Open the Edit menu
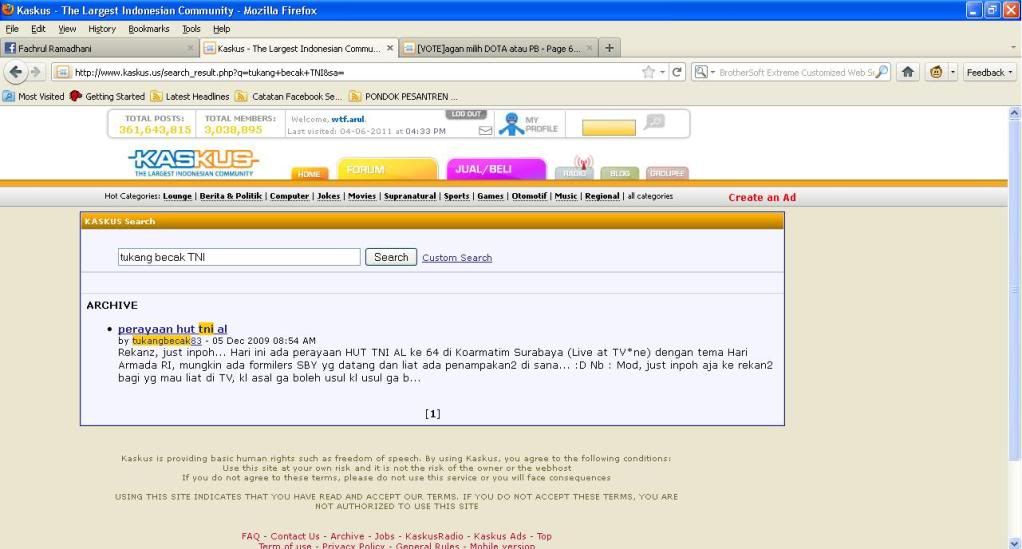The image size is (1022, 549). coord(38,29)
